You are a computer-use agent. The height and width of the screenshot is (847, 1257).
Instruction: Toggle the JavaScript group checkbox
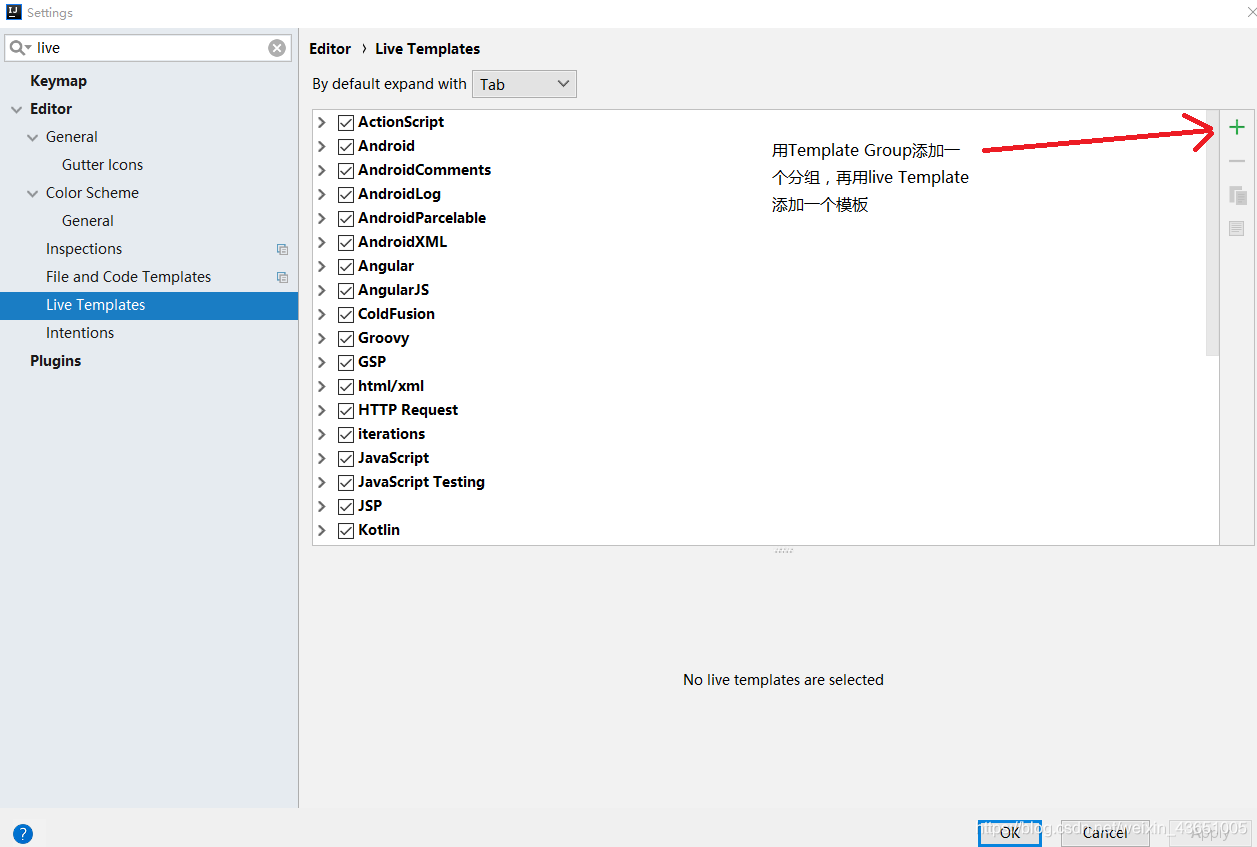[x=346, y=458]
